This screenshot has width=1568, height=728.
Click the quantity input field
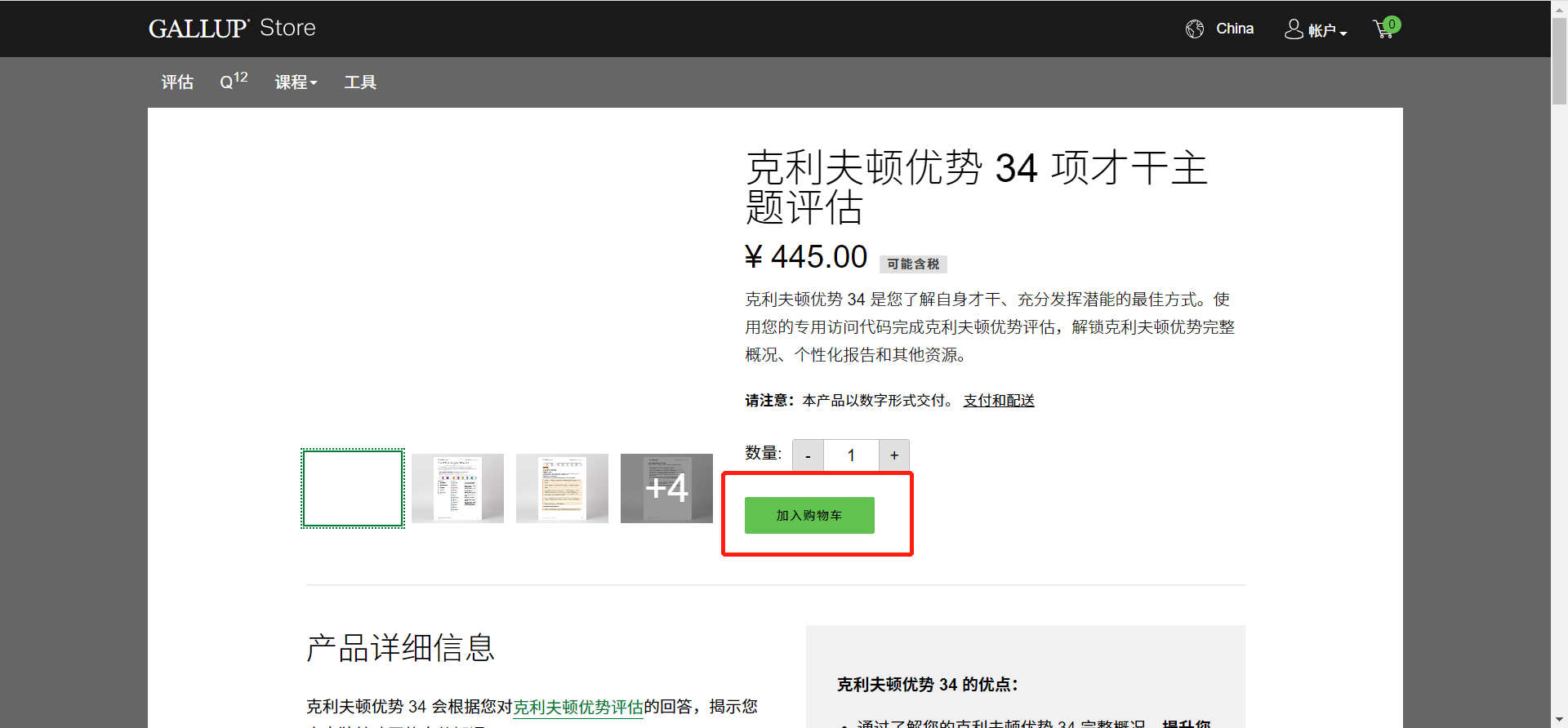point(851,455)
